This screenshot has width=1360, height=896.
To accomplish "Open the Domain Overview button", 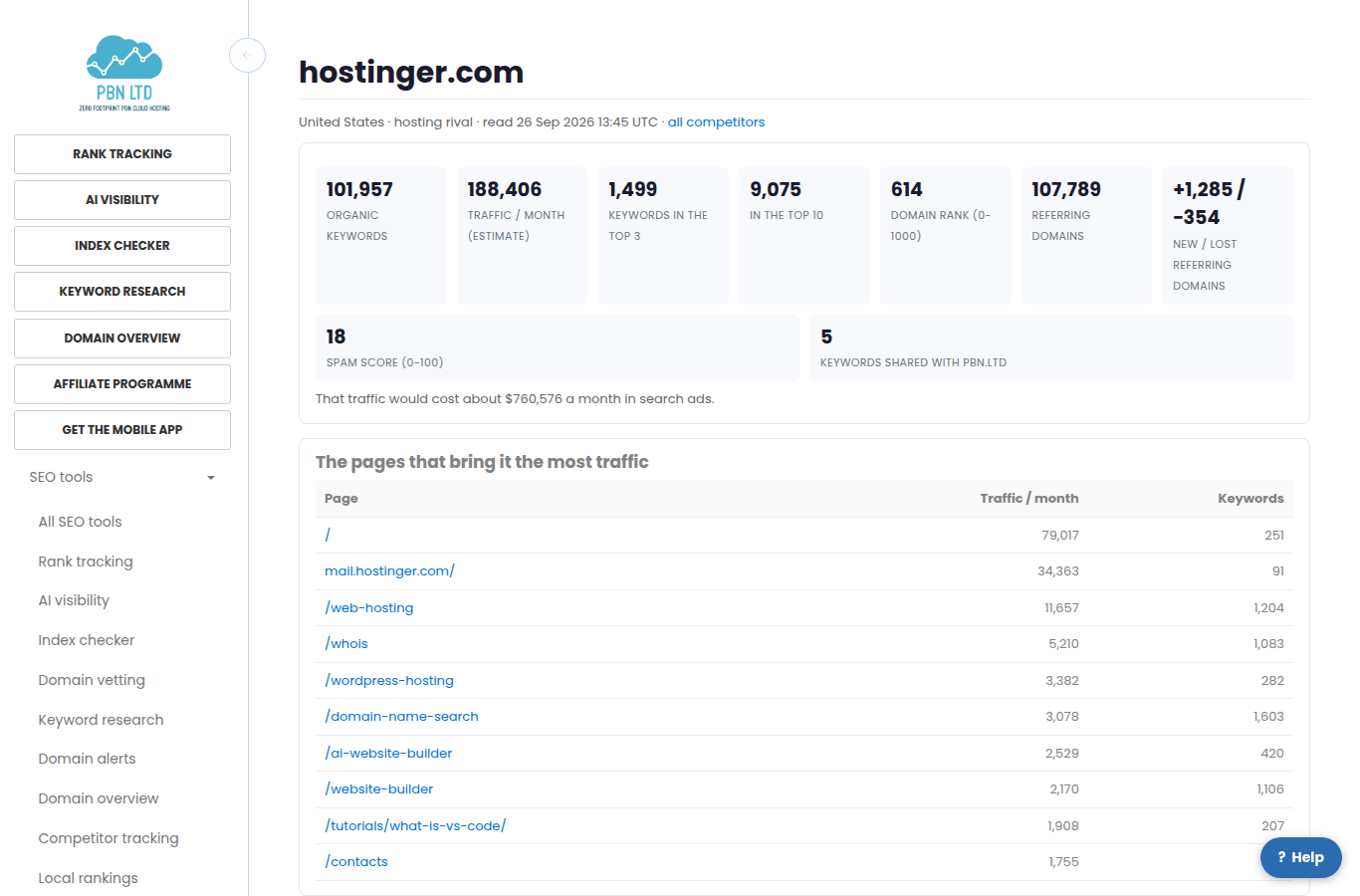I will pos(122,338).
